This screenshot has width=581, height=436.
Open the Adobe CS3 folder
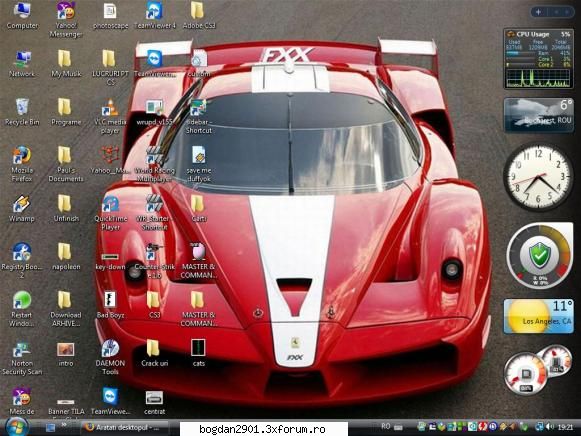(199, 16)
